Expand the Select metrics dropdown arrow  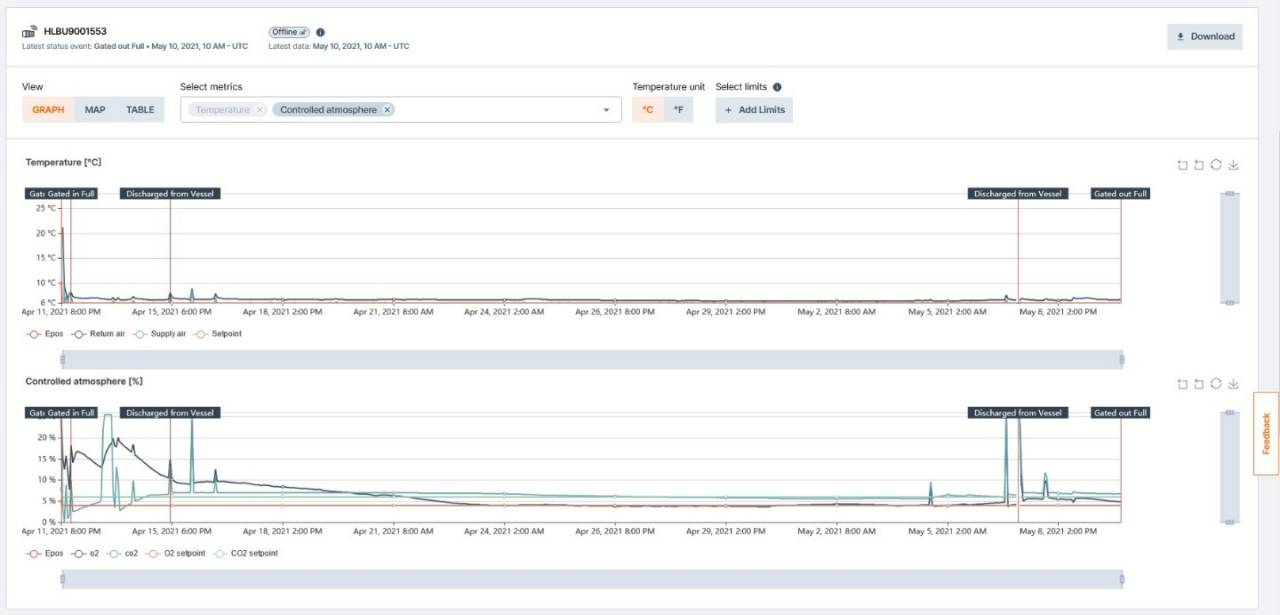tap(606, 110)
